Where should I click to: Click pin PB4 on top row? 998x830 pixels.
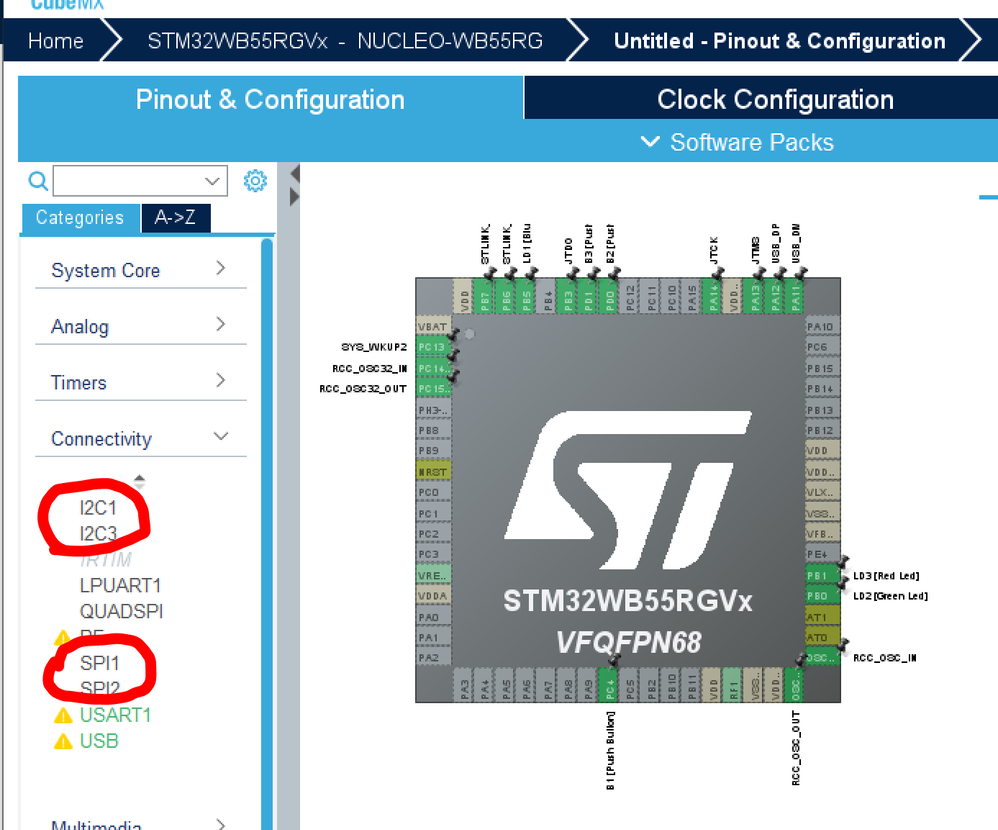pyautogui.click(x=547, y=295)
